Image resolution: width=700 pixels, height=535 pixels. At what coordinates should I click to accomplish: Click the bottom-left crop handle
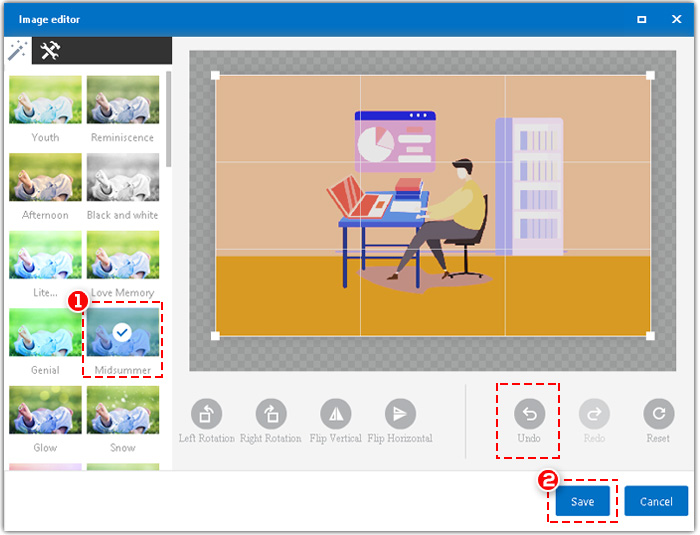point(215,336)
